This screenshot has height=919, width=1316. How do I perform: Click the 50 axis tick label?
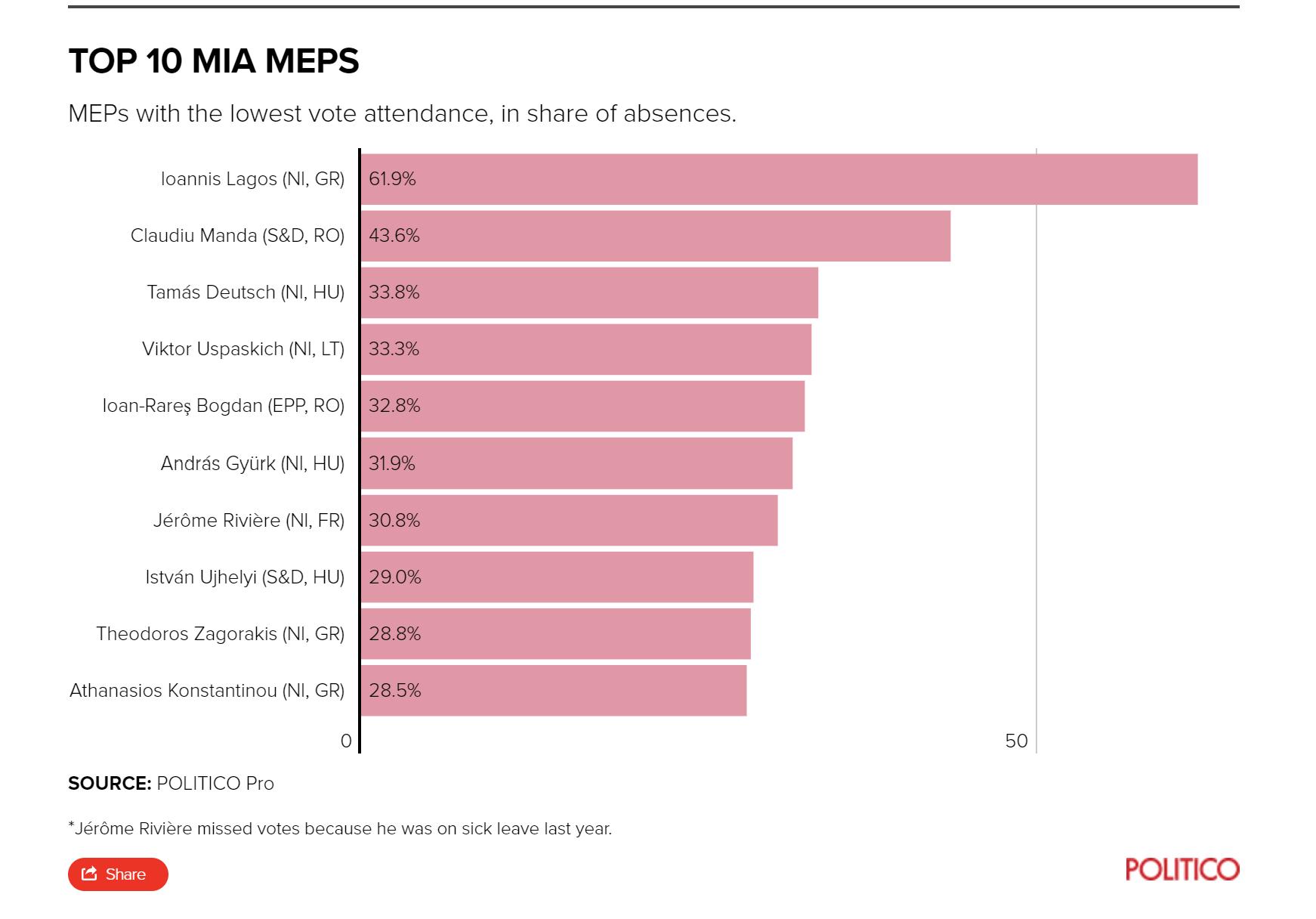(x=1016, y=741)
